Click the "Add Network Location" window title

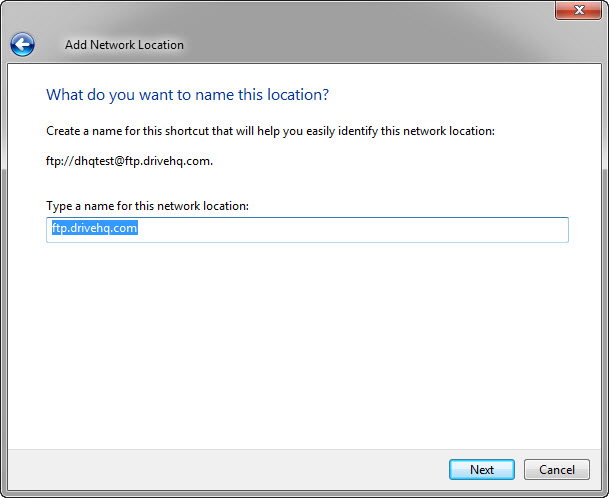pos(124,45)
